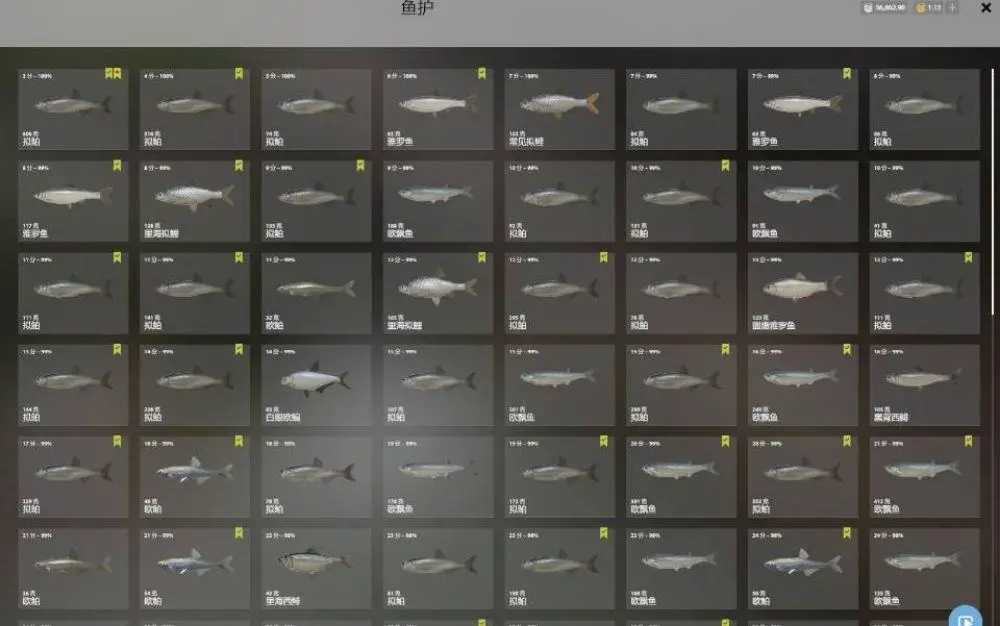Select the 常见拟鲤 fish card
This screenshot has height=626, width=1000.
pos(559,109)
